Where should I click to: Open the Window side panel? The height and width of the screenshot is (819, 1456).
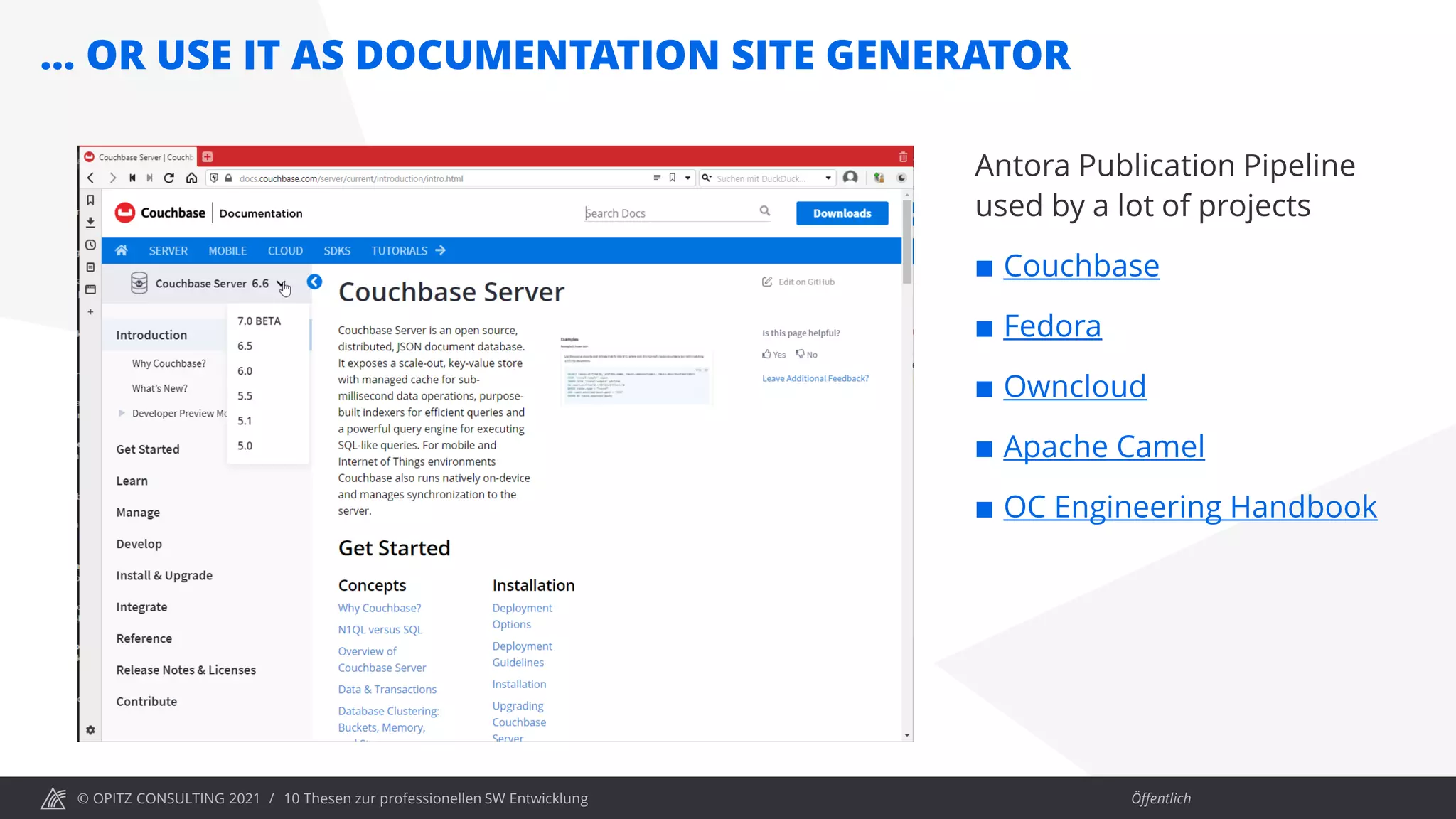[90, 289]
